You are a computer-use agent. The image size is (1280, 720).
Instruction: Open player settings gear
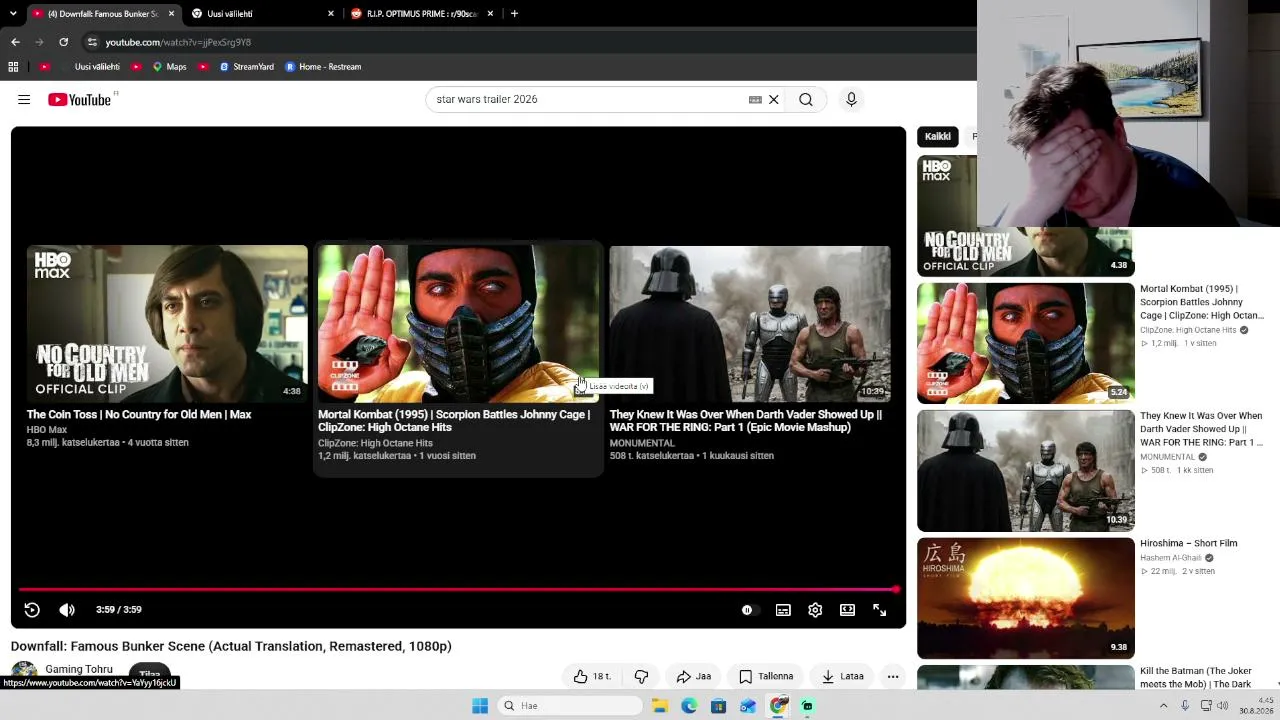pos(815,610)
